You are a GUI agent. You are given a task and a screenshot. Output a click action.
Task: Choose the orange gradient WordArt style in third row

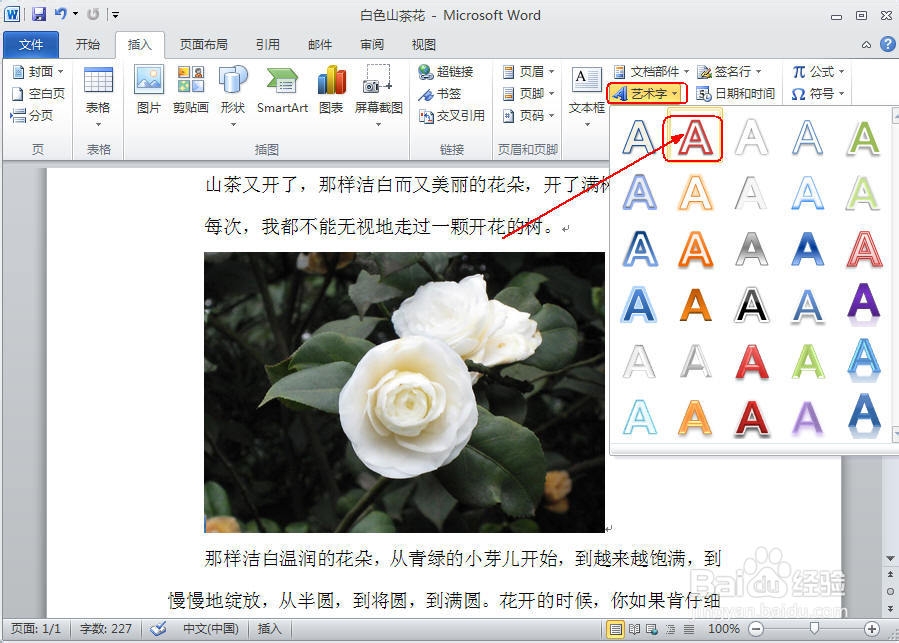(695, 249)
